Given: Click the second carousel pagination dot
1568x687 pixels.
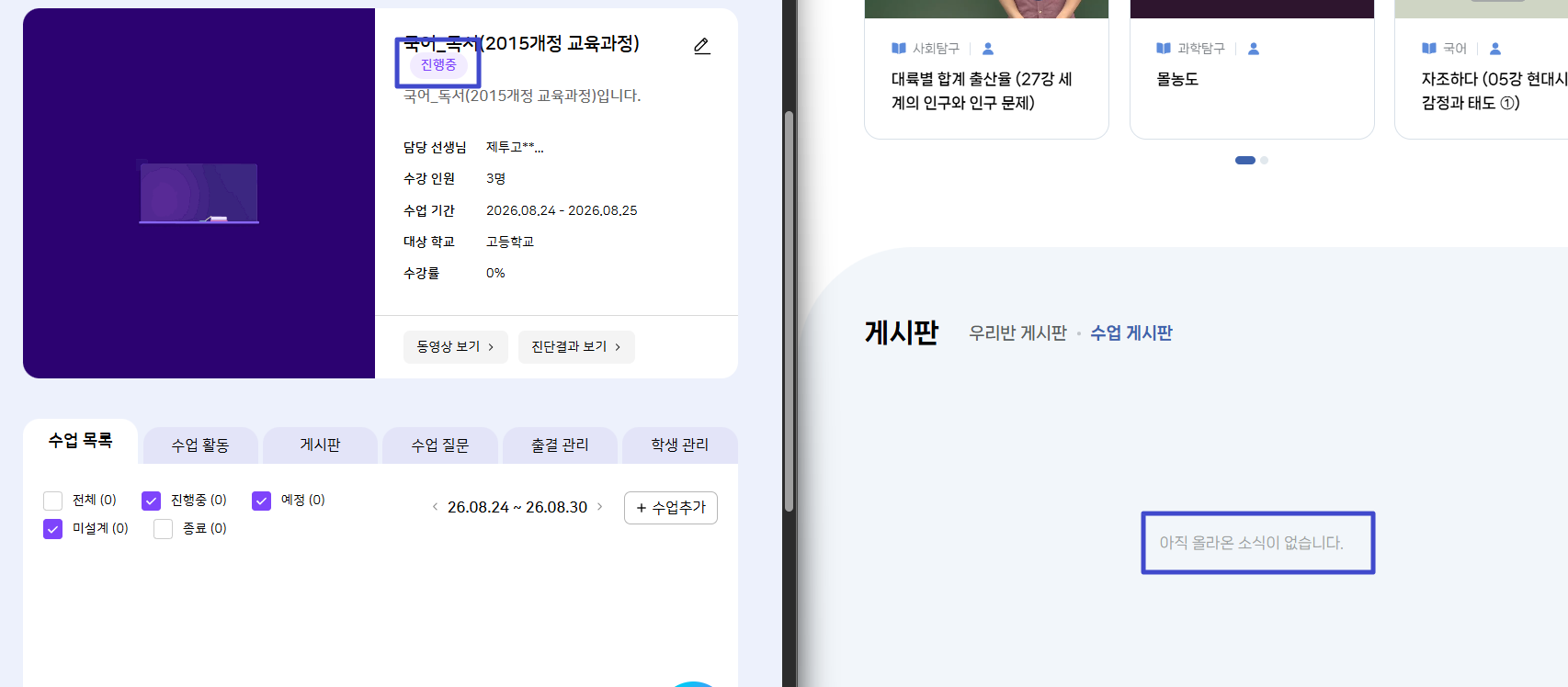Looking at the screenshot, I should pyautogui.click(x=1265, y=160).
